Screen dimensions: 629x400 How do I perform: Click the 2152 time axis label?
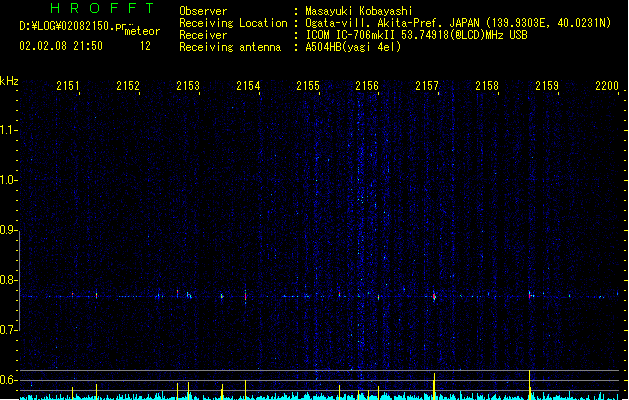point(128,85)
